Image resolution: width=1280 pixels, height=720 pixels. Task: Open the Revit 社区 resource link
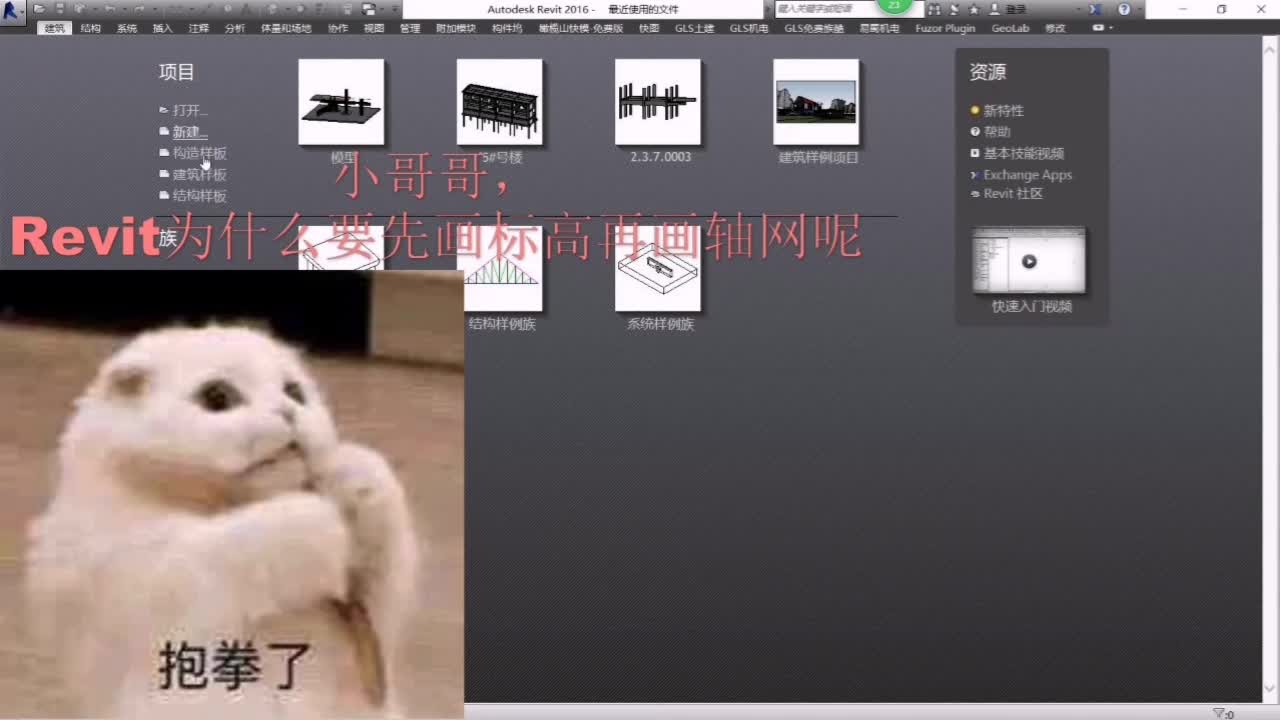1012,194
